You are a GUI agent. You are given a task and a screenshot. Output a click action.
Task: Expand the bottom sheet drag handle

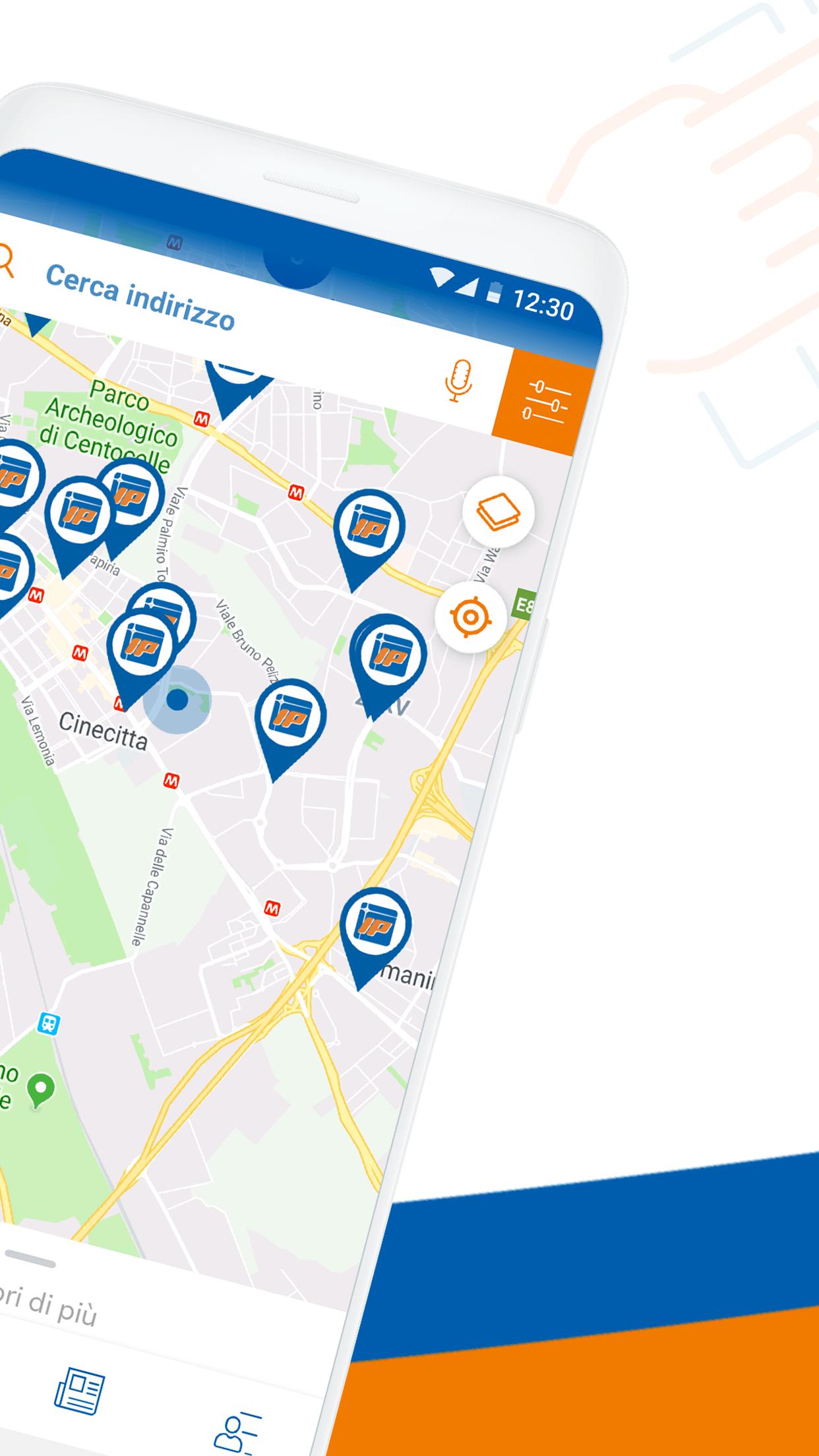(28, 1258)
